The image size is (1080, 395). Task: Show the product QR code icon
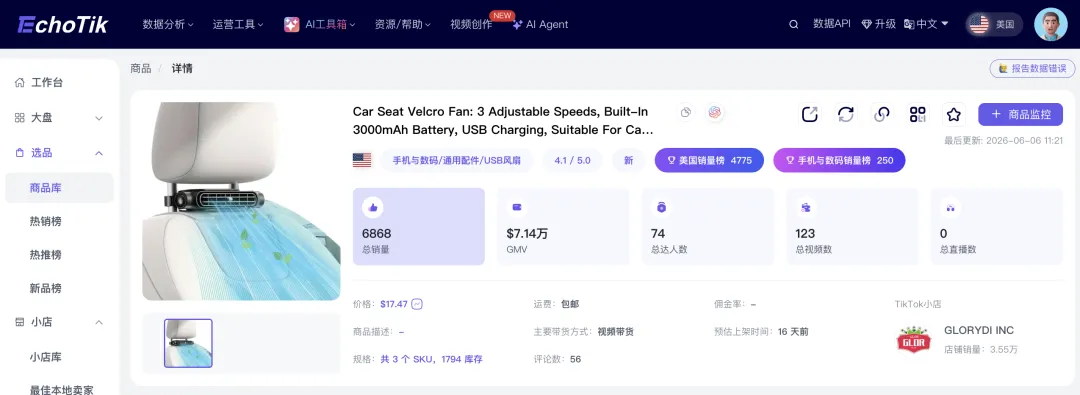tap(917, 114)
